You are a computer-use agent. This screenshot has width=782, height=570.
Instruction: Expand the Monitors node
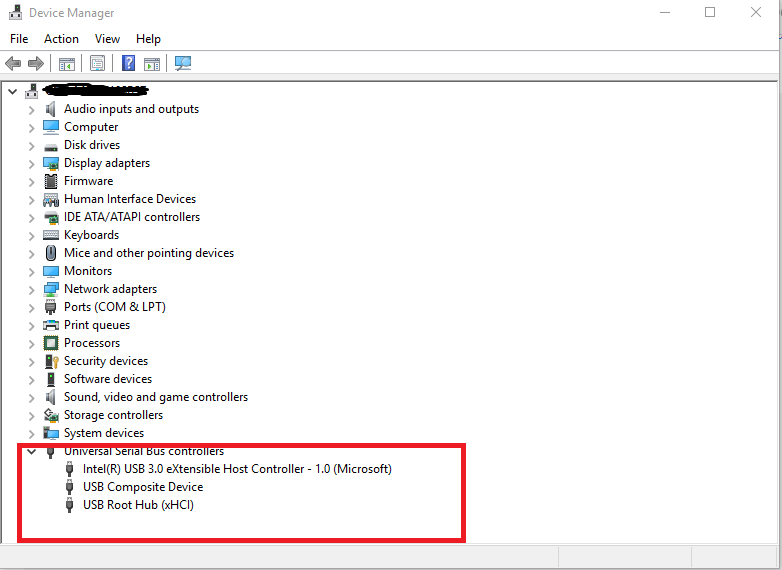[31, 272]
